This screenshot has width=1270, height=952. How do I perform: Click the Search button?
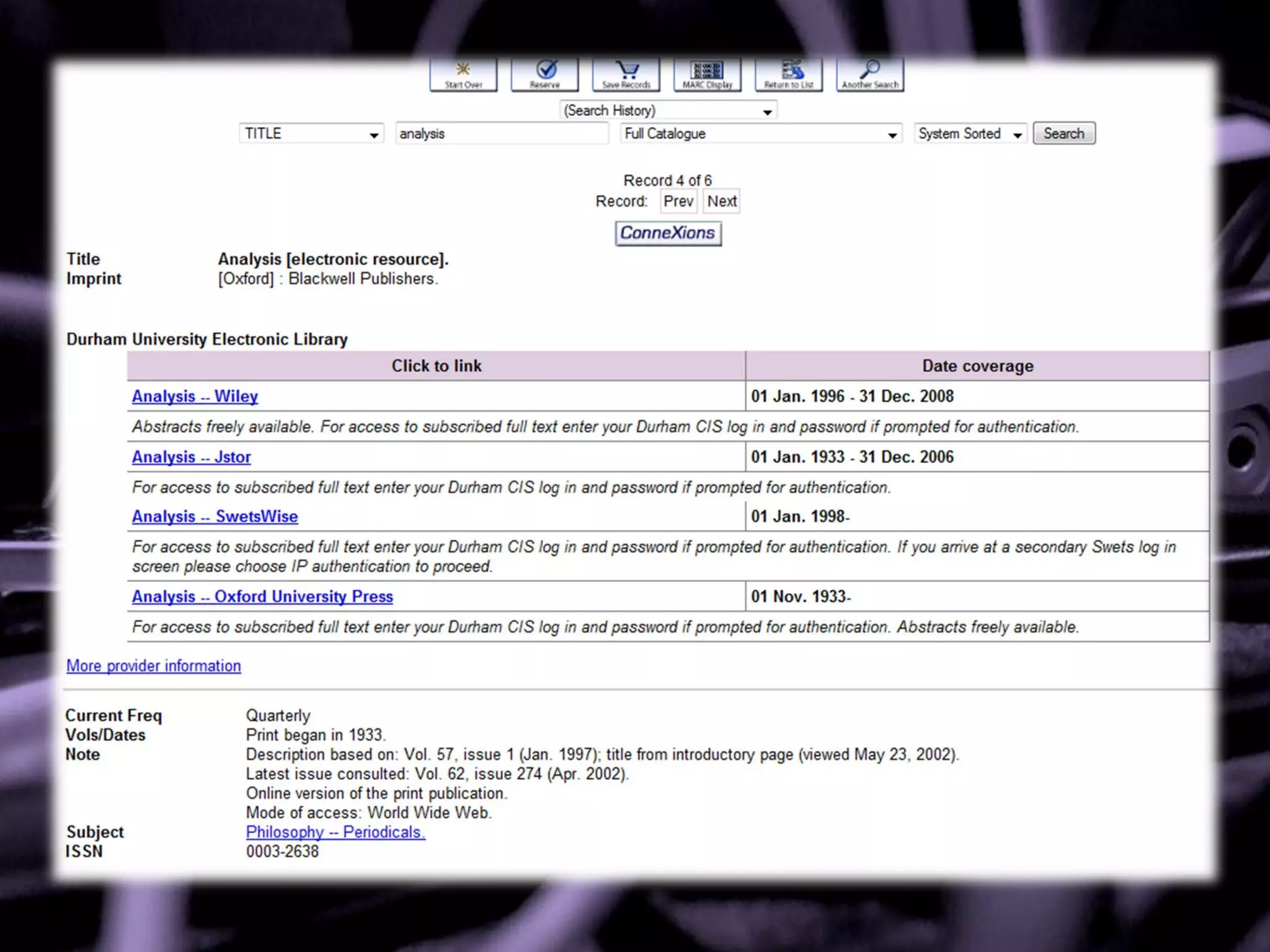click(x=1064, y=134)
